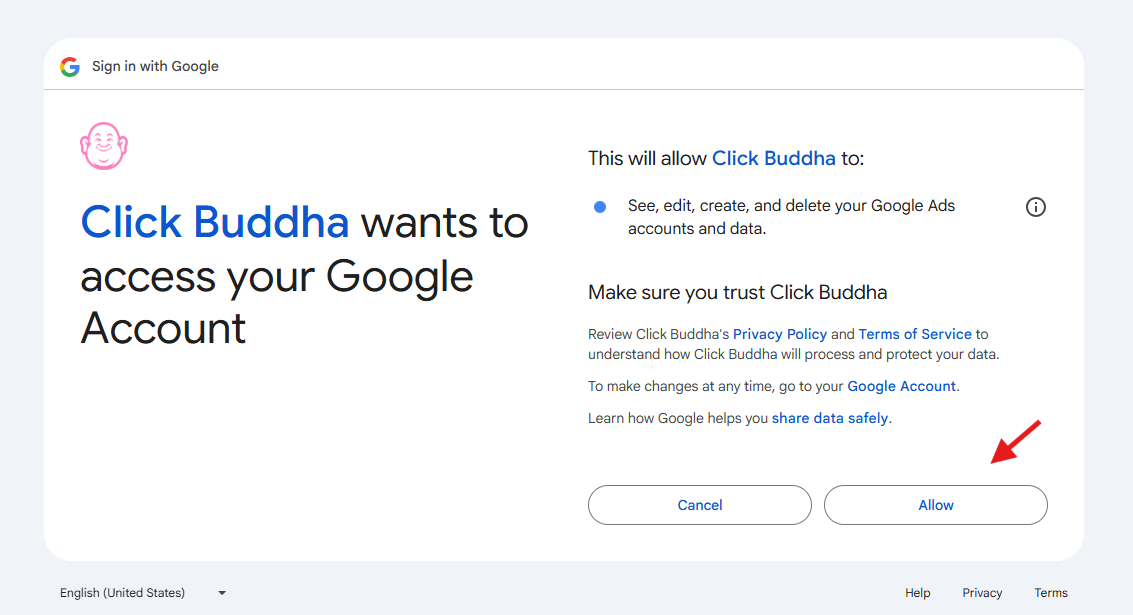
Task: Open the footer Terms link
Action: click(x=1051, y=593)
